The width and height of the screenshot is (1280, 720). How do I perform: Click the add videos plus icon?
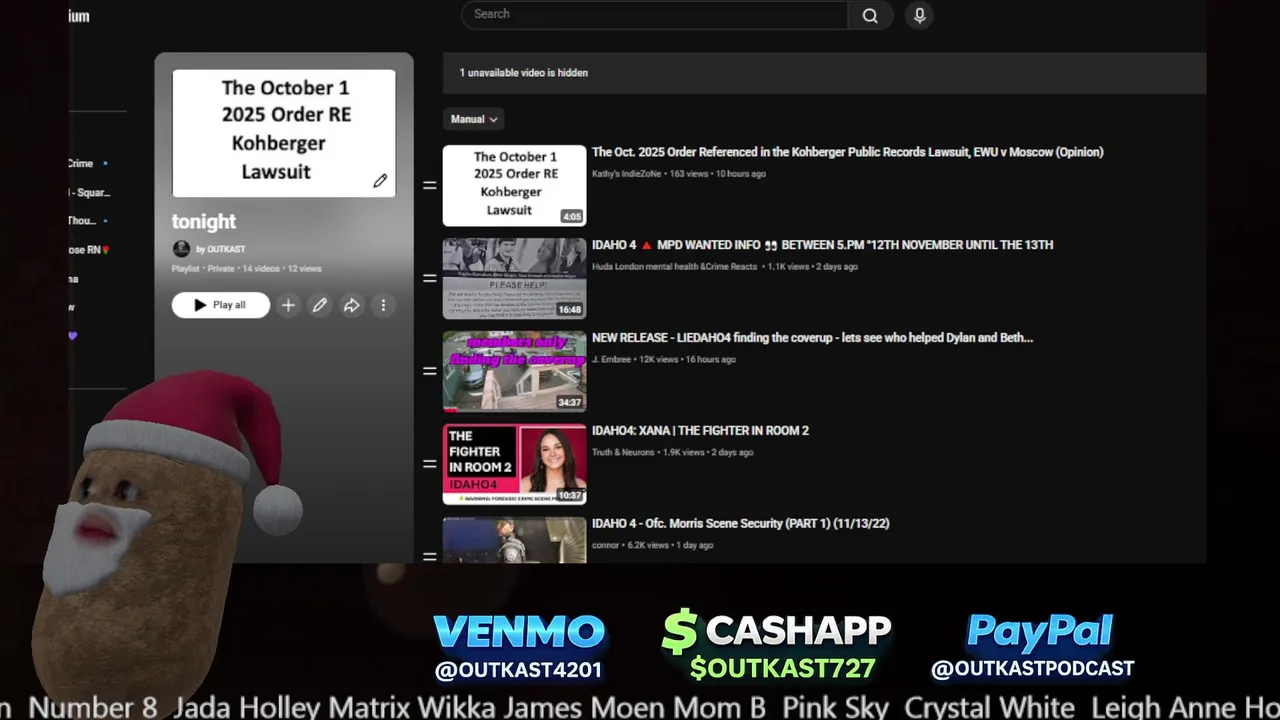[288, 305]
